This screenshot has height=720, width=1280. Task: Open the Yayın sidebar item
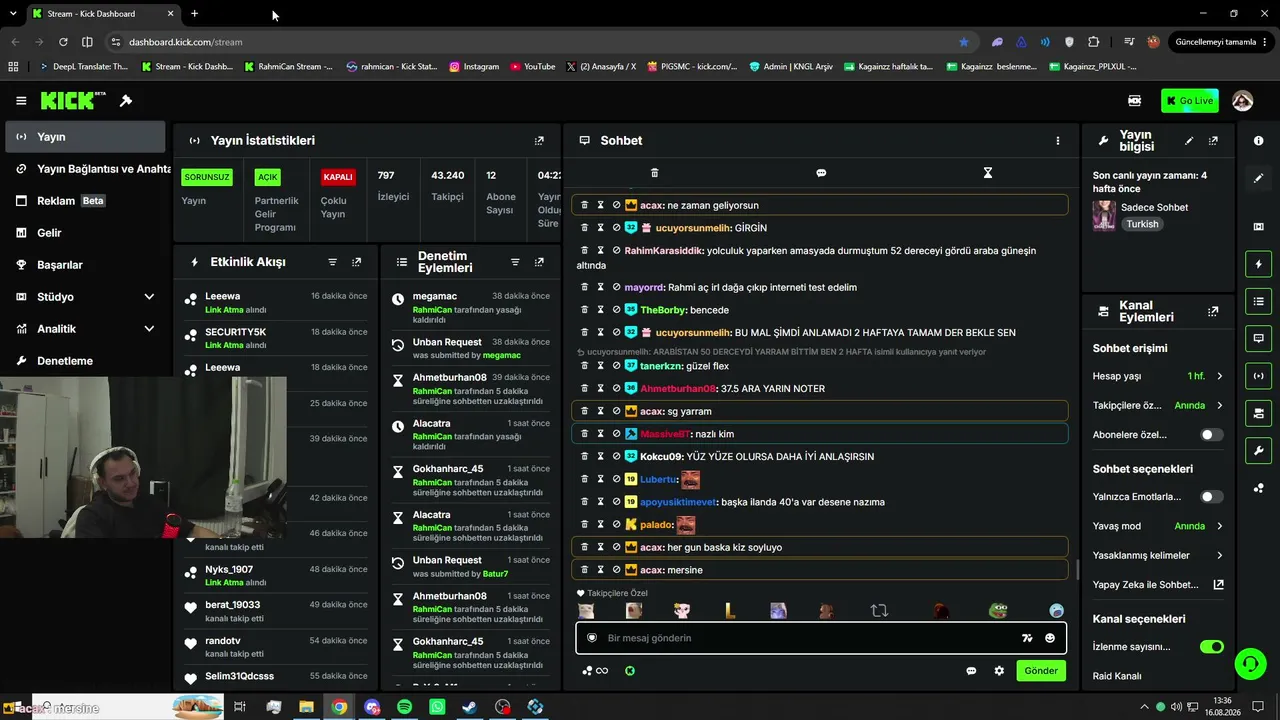click(84, 137)
